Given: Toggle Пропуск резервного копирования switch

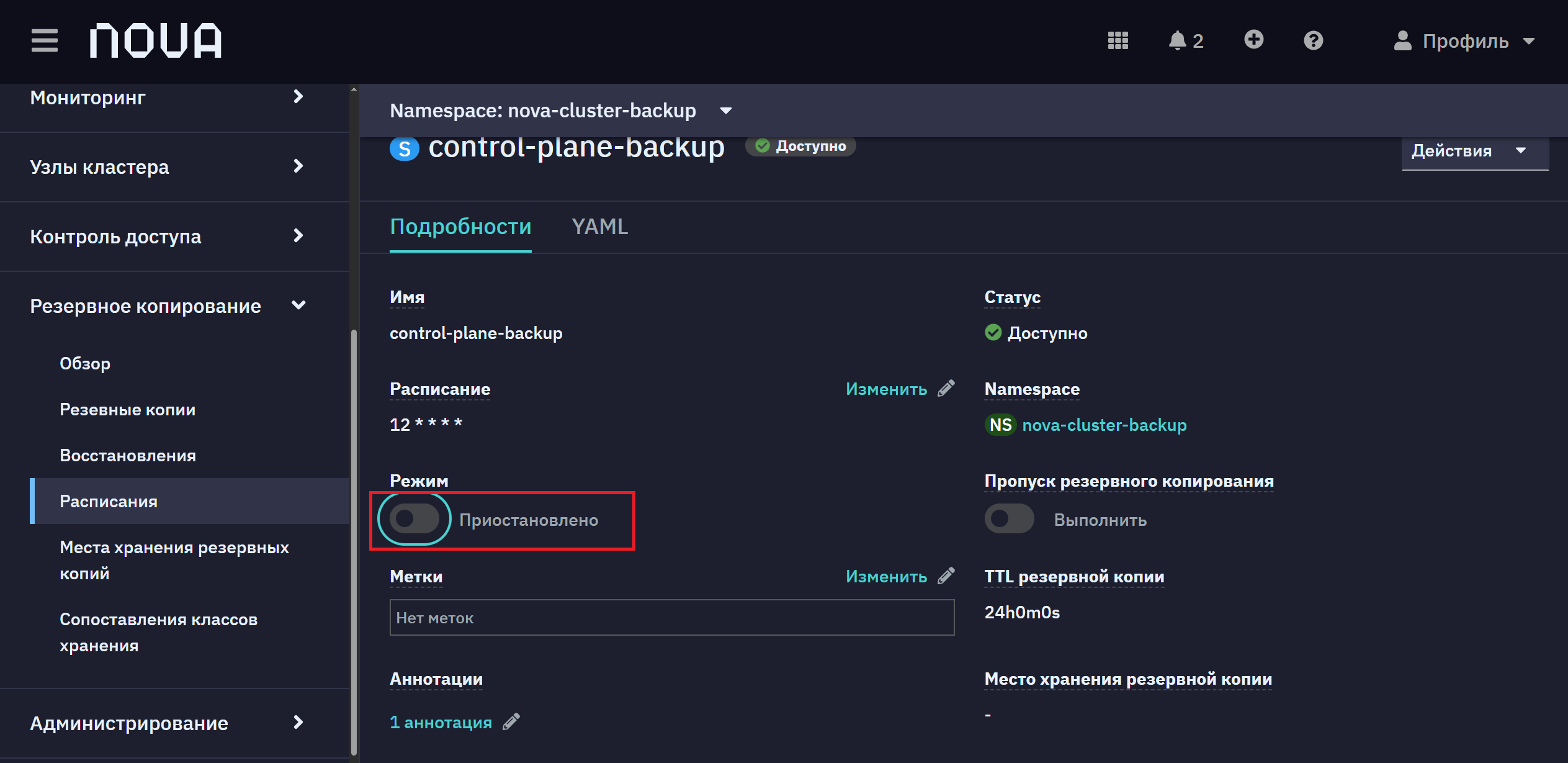Looking at the screenshot, I should click(x=1010, y=519).
